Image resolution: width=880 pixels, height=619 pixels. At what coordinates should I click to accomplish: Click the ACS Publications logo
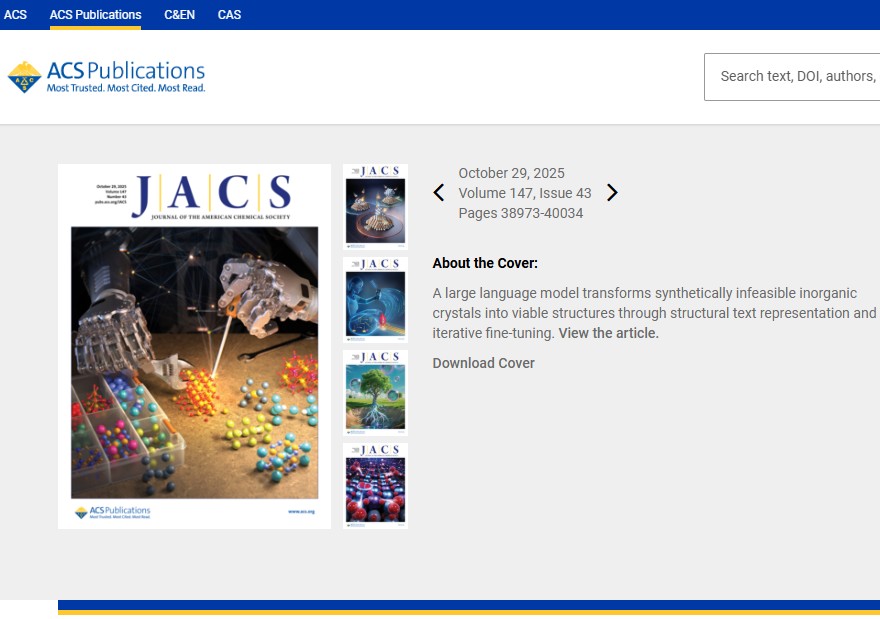click(x=106, y=77)
